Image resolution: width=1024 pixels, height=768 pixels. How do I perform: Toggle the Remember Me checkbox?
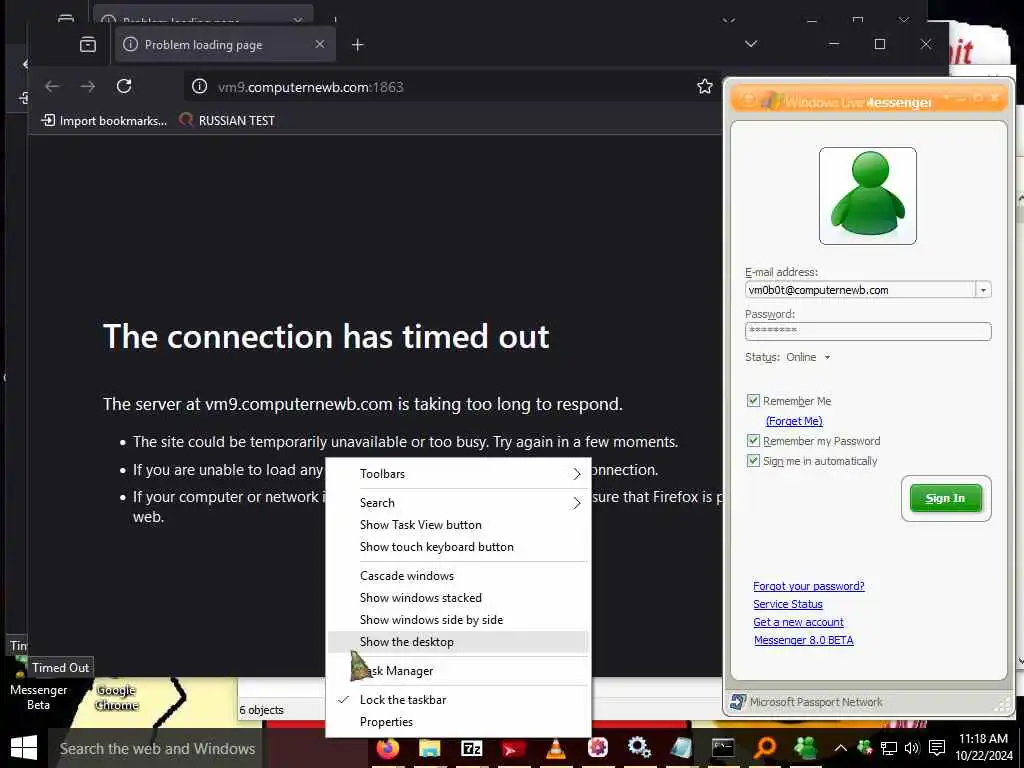point(753,400)
